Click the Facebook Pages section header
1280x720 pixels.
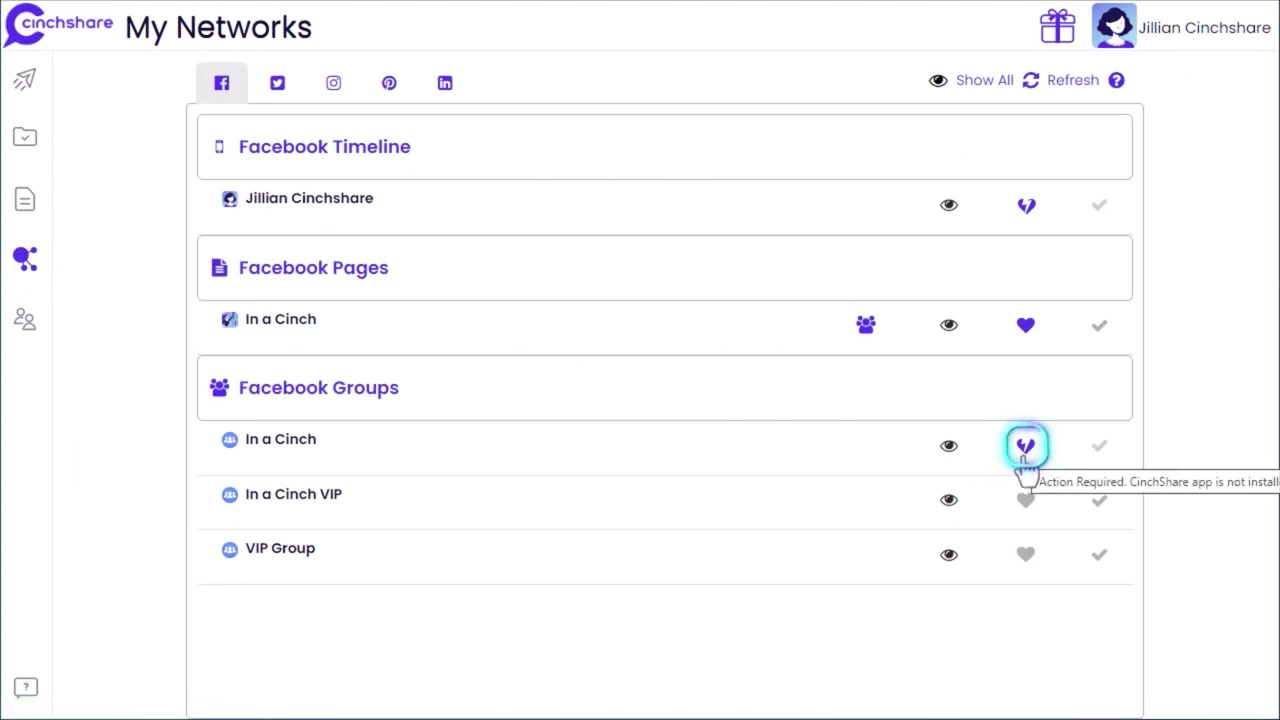pyautogui.click(x=665, y=268)
